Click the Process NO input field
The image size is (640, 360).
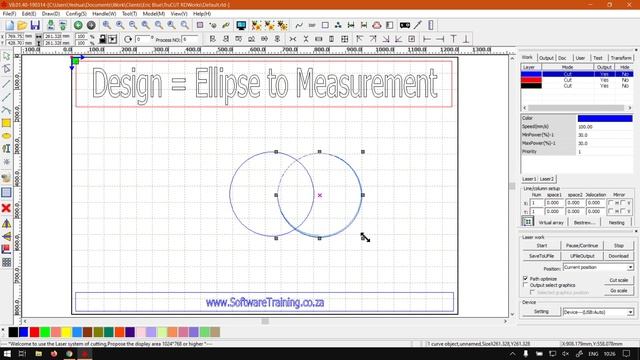coord(190,39)
